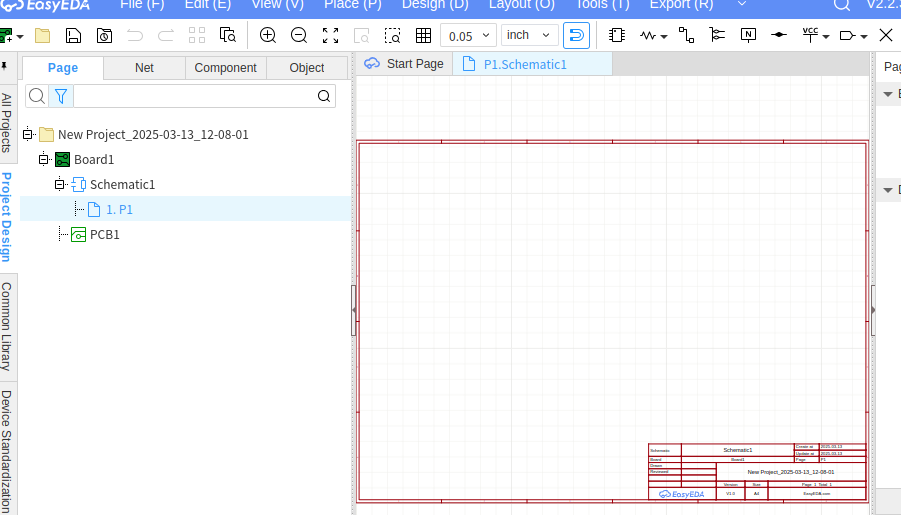Open the Export (R) menu
Screen dimensions: 901x515
click(681, 5)
